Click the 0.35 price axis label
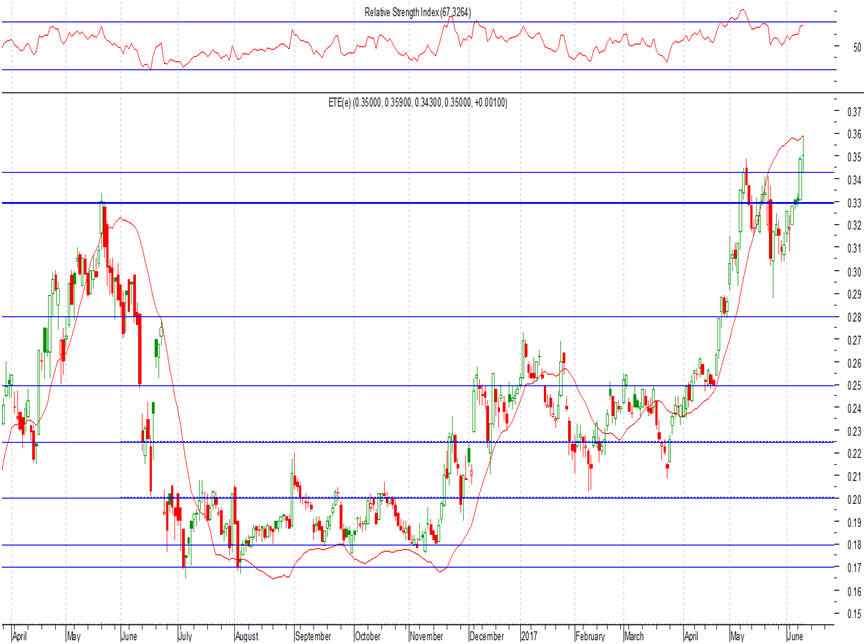Screen dimensions: 866x644 click(x=854, y=157)
